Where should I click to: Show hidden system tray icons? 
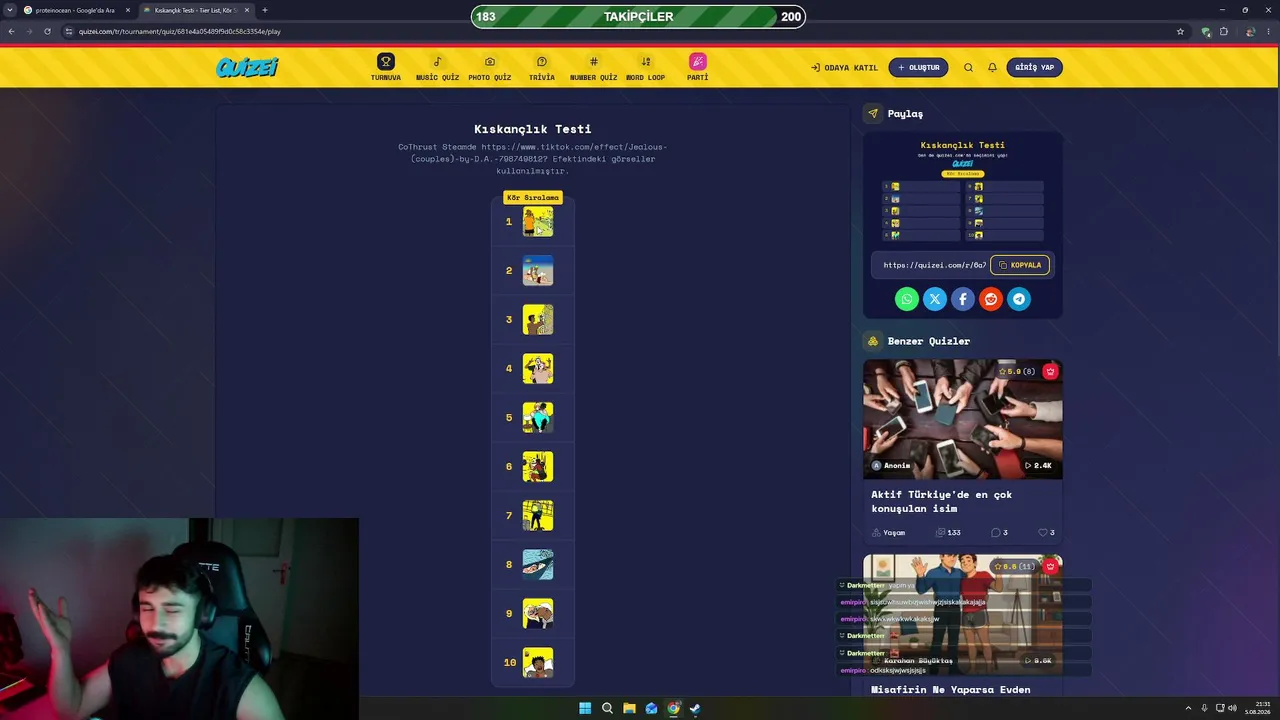point(1189,708)
